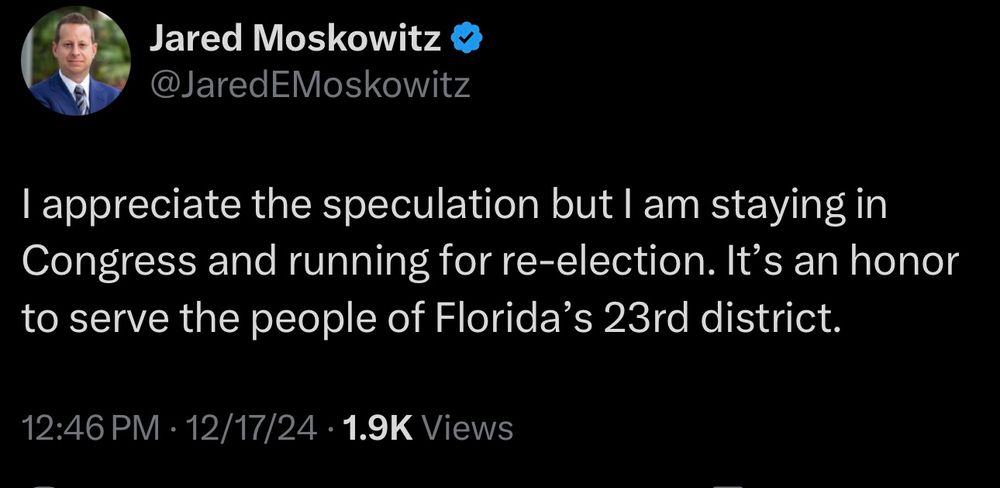The width and height of the screenshot is (1000, 488).
Task: Click the Views label
Action: pos(468,429)
